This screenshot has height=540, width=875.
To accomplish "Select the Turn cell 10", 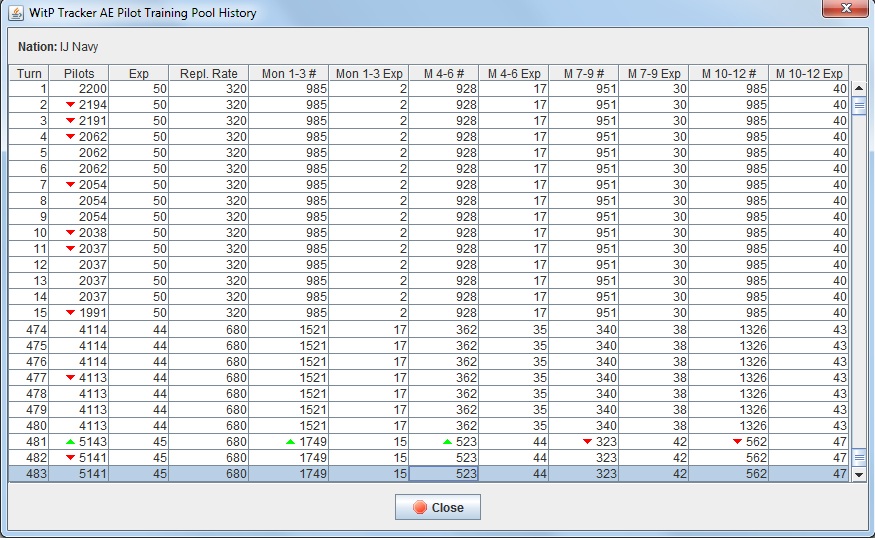I will [x=29, y=233].
